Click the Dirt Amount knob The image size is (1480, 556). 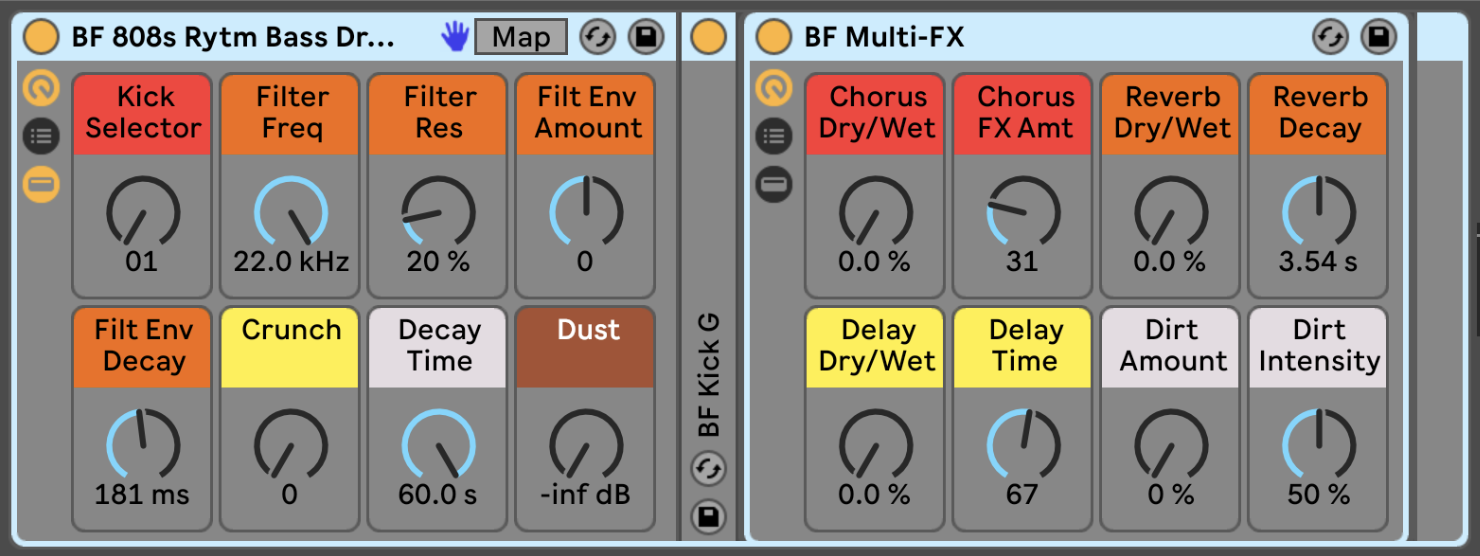(1171, 444)
